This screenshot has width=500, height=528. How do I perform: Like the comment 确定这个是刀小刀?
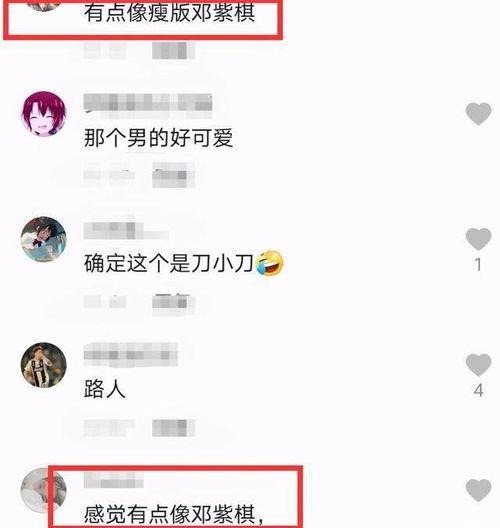[x=478, y=239]
